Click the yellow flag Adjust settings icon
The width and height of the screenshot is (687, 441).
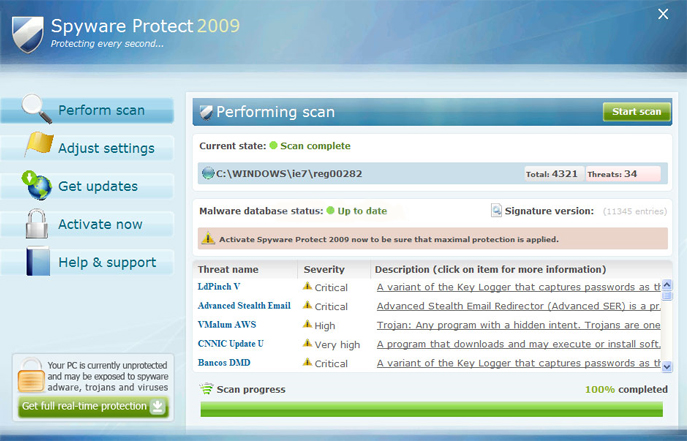pyautogui.click(x=39, y=144)
